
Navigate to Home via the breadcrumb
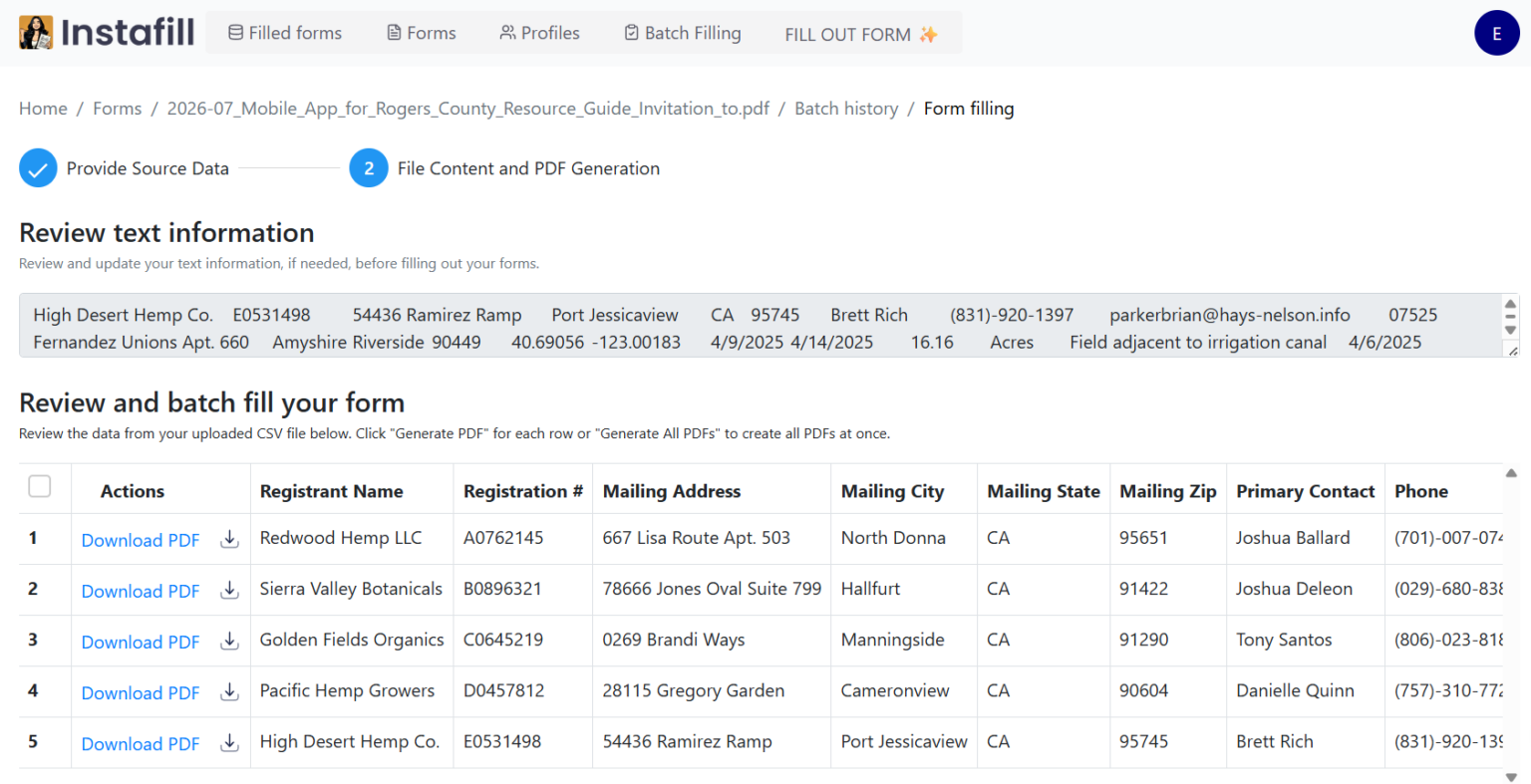coord(43,108)
